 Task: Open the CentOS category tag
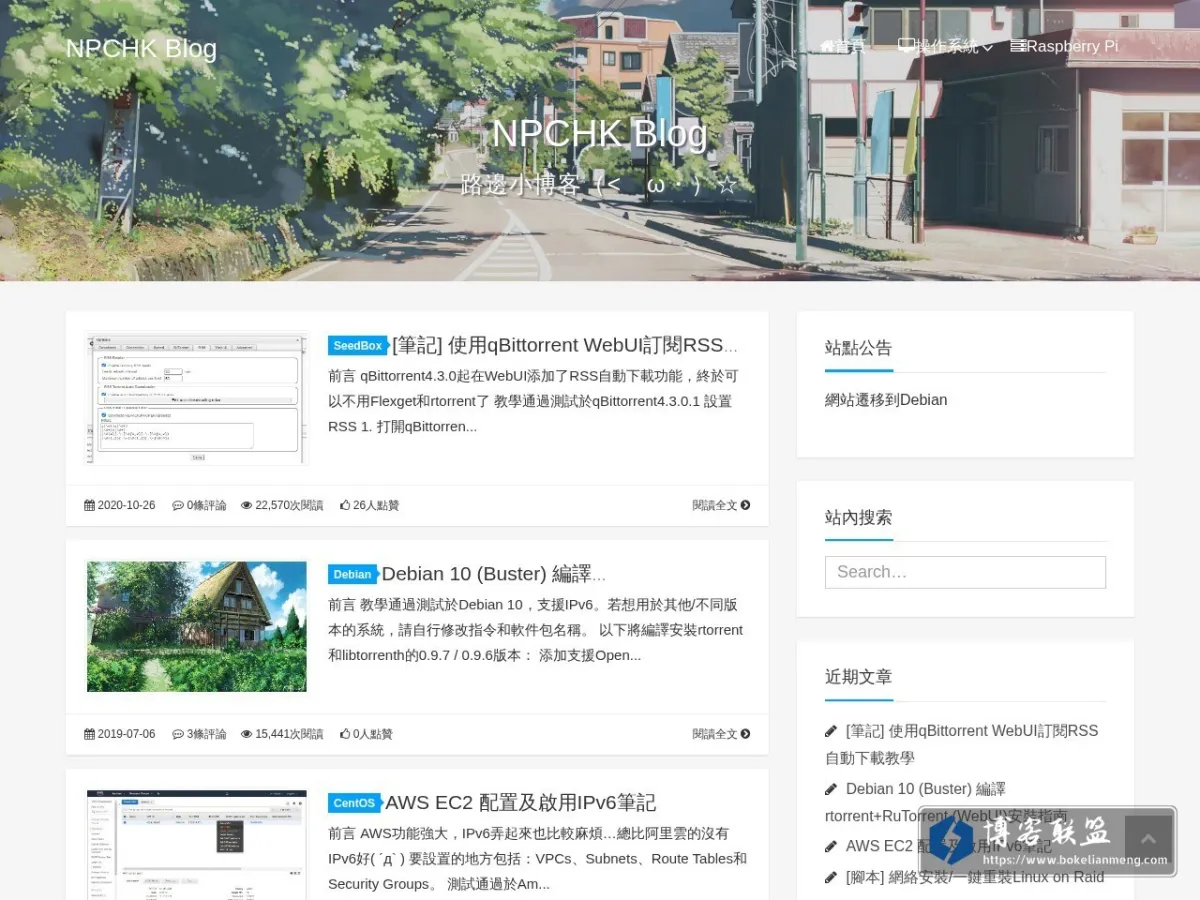pyautogui.click(x=354, y=803)
